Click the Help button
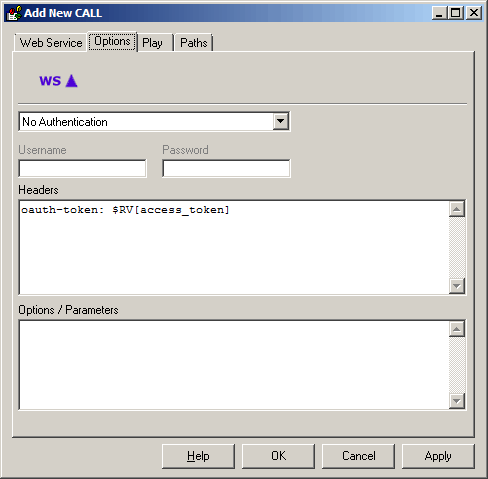This screenshot has width=488, height=479. click(198, 456)
